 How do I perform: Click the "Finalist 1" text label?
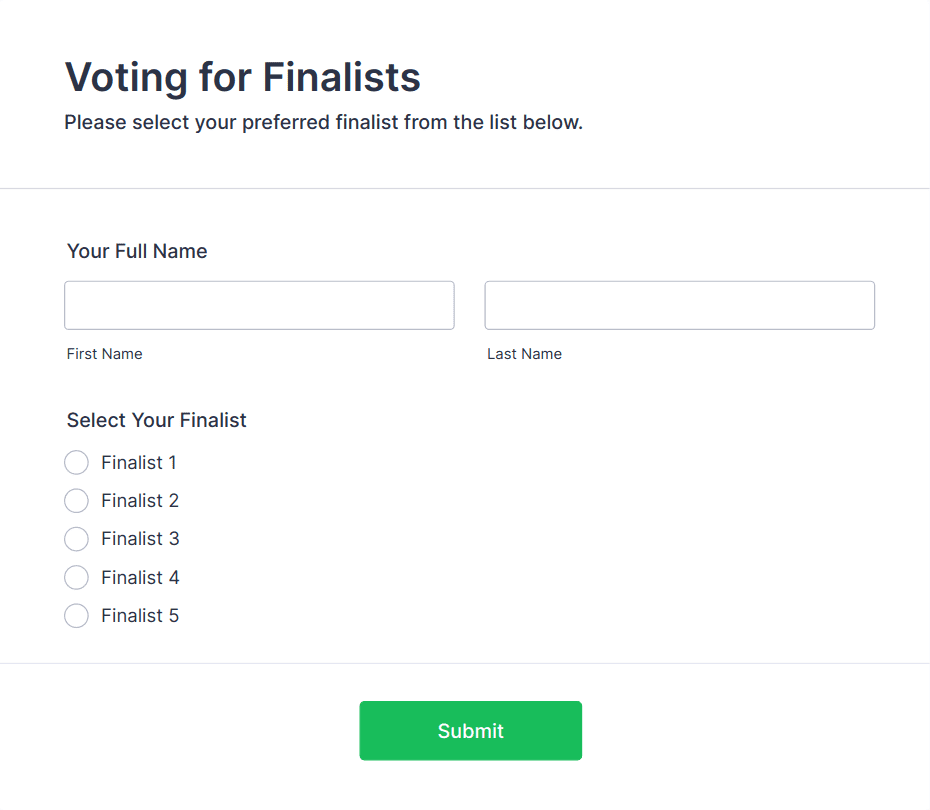point(139,462)
